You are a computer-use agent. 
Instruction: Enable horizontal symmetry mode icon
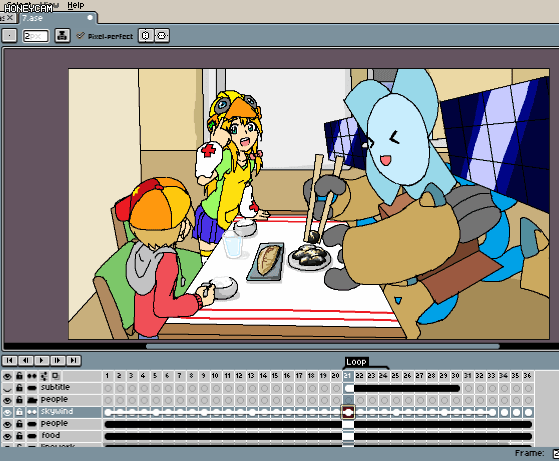point(146,36)
